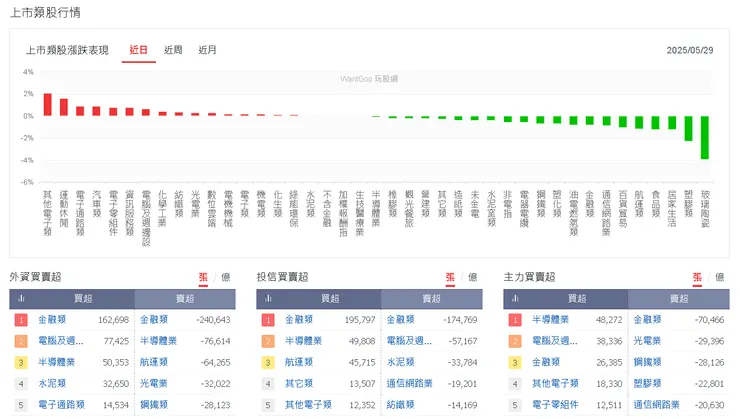Open 金融類 link with -70,466 in 主力賣超
The image size is (740, 419).
pos(648,319)
